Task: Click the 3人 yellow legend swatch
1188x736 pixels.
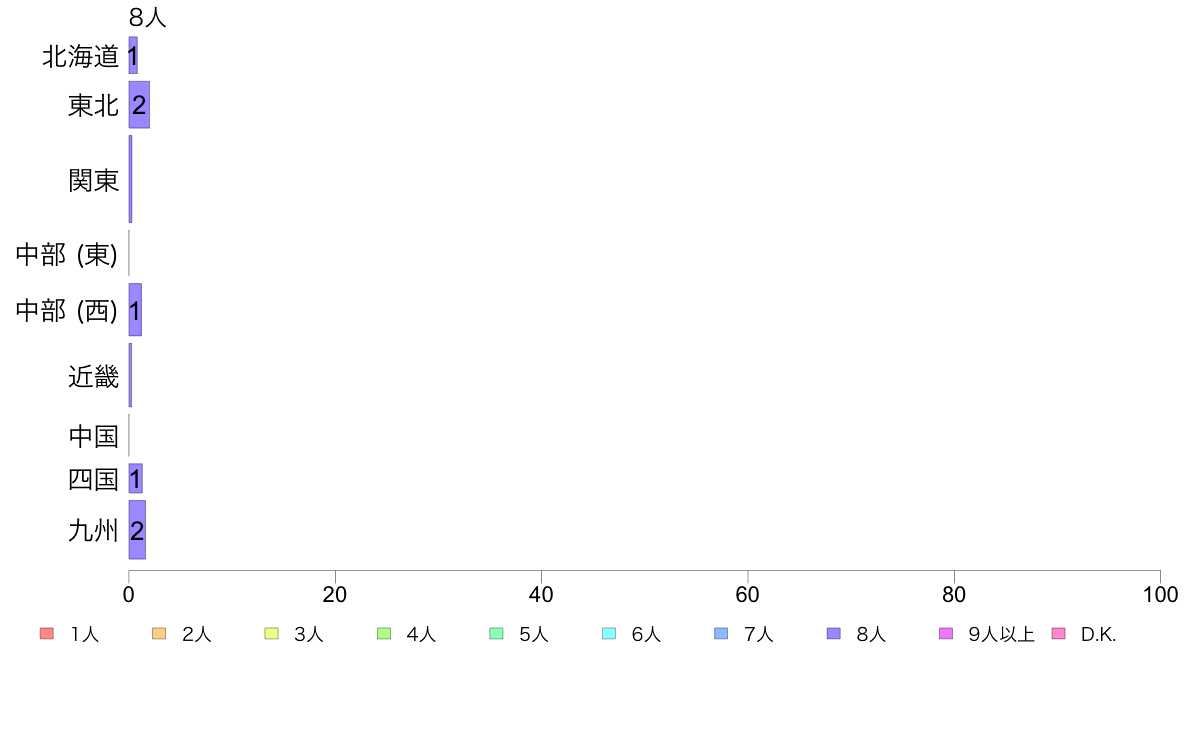Action: click(x=271, y=634)
